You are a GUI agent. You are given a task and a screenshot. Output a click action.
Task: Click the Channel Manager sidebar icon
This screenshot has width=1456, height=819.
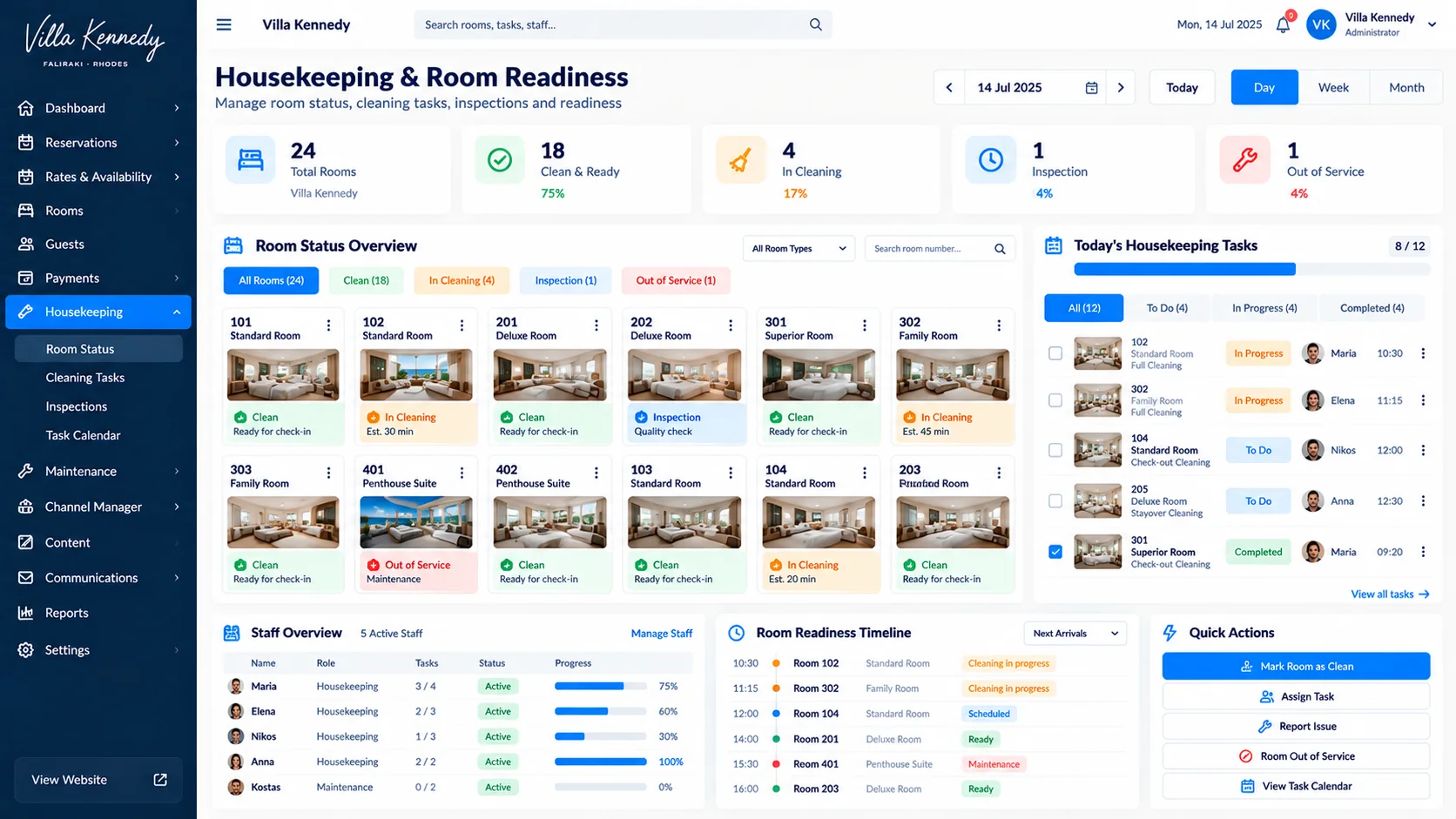(x=25, y=507)
